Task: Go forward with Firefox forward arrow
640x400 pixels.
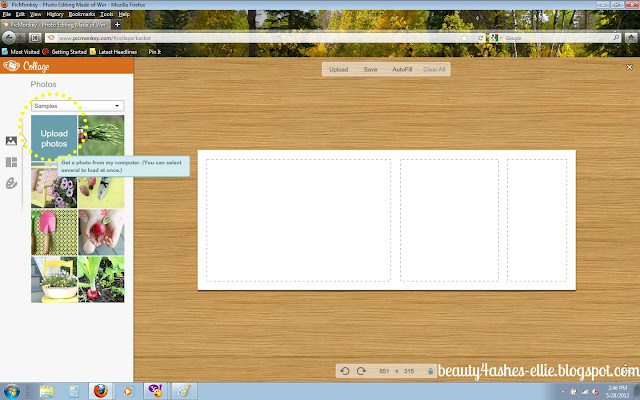Action: click(x=20, y=38)
